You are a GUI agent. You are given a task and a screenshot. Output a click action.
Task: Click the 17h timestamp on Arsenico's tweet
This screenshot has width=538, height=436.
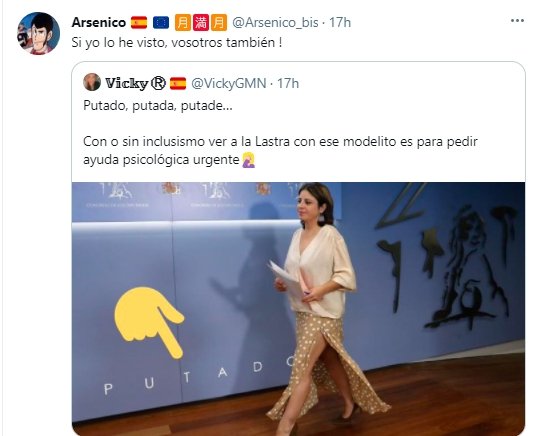click(x=340, y=23)
